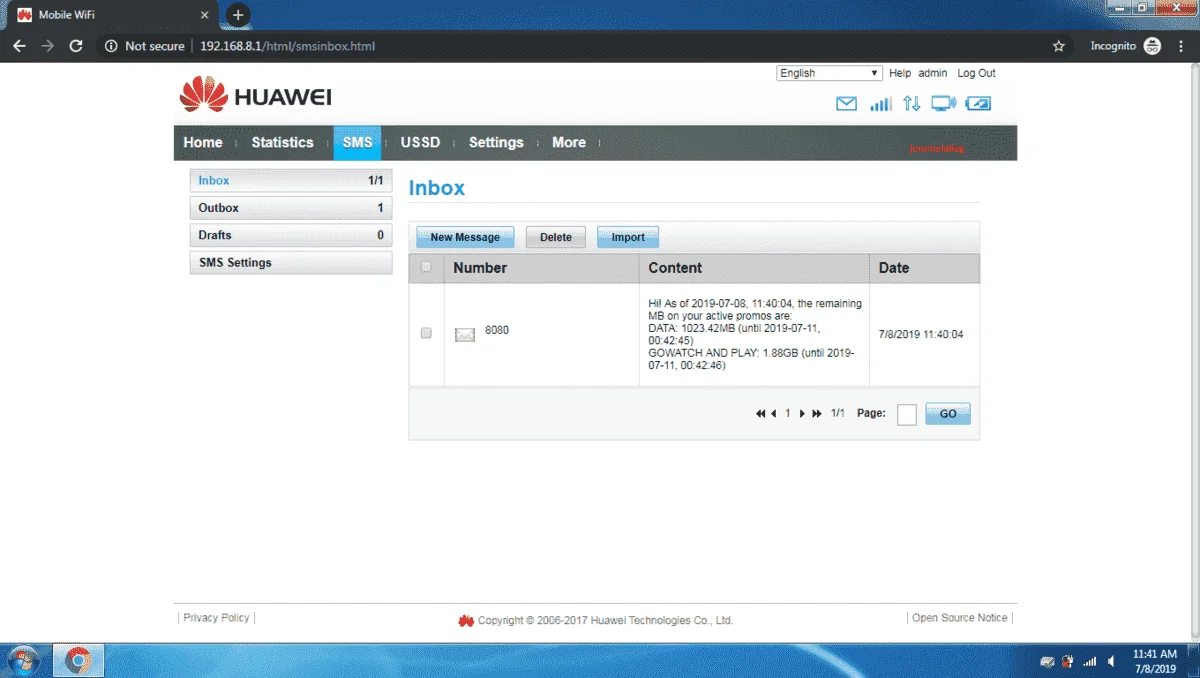The height and width of the screenshot is (678, 1200).
Task: Switch to the Statistics tab
Action: click(282, 142)
